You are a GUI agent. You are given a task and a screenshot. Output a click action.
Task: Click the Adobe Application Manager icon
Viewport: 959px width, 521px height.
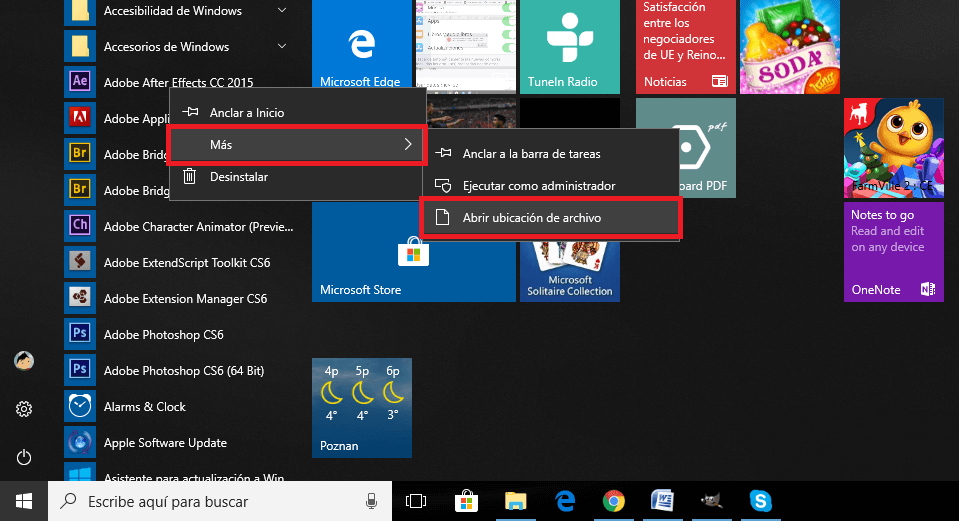(x=80, y=118)
